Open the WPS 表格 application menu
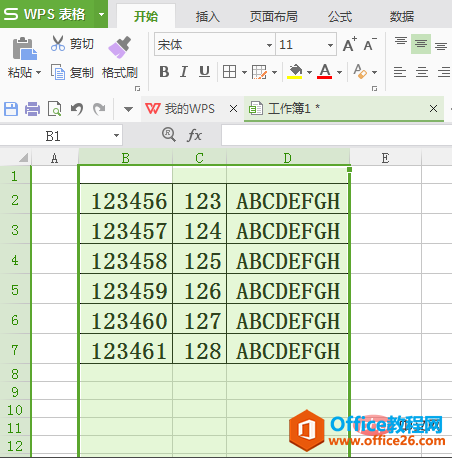 [47, 14]
